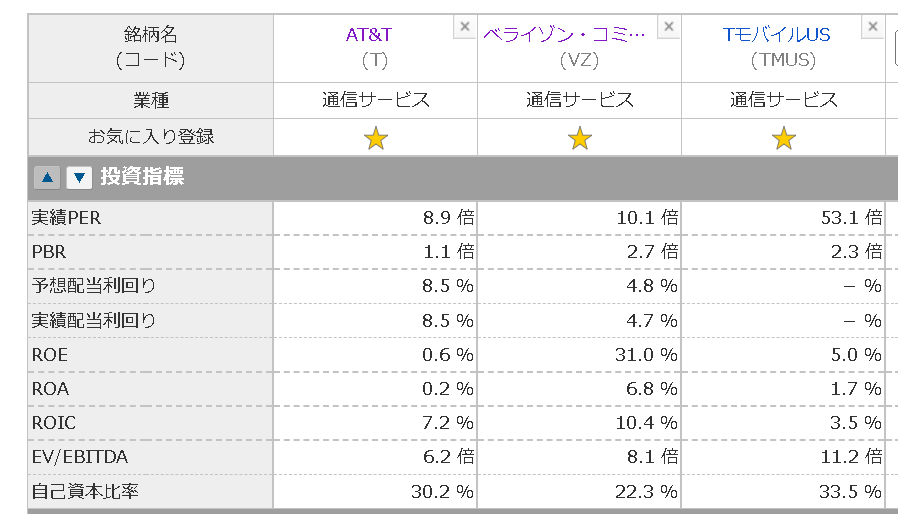898x514 pixels.
Task: Select the PBR row label
Action: [x=49, y=252]
